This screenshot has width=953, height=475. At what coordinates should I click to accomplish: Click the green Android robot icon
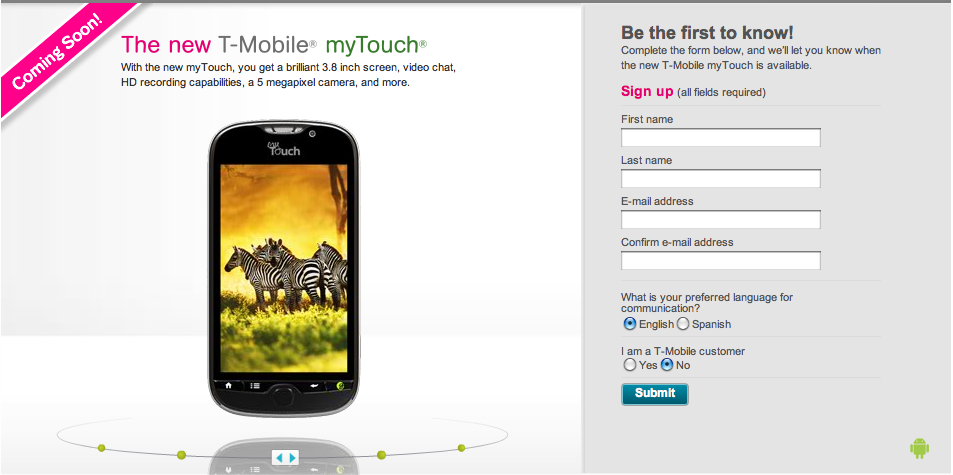coord(919,448)
